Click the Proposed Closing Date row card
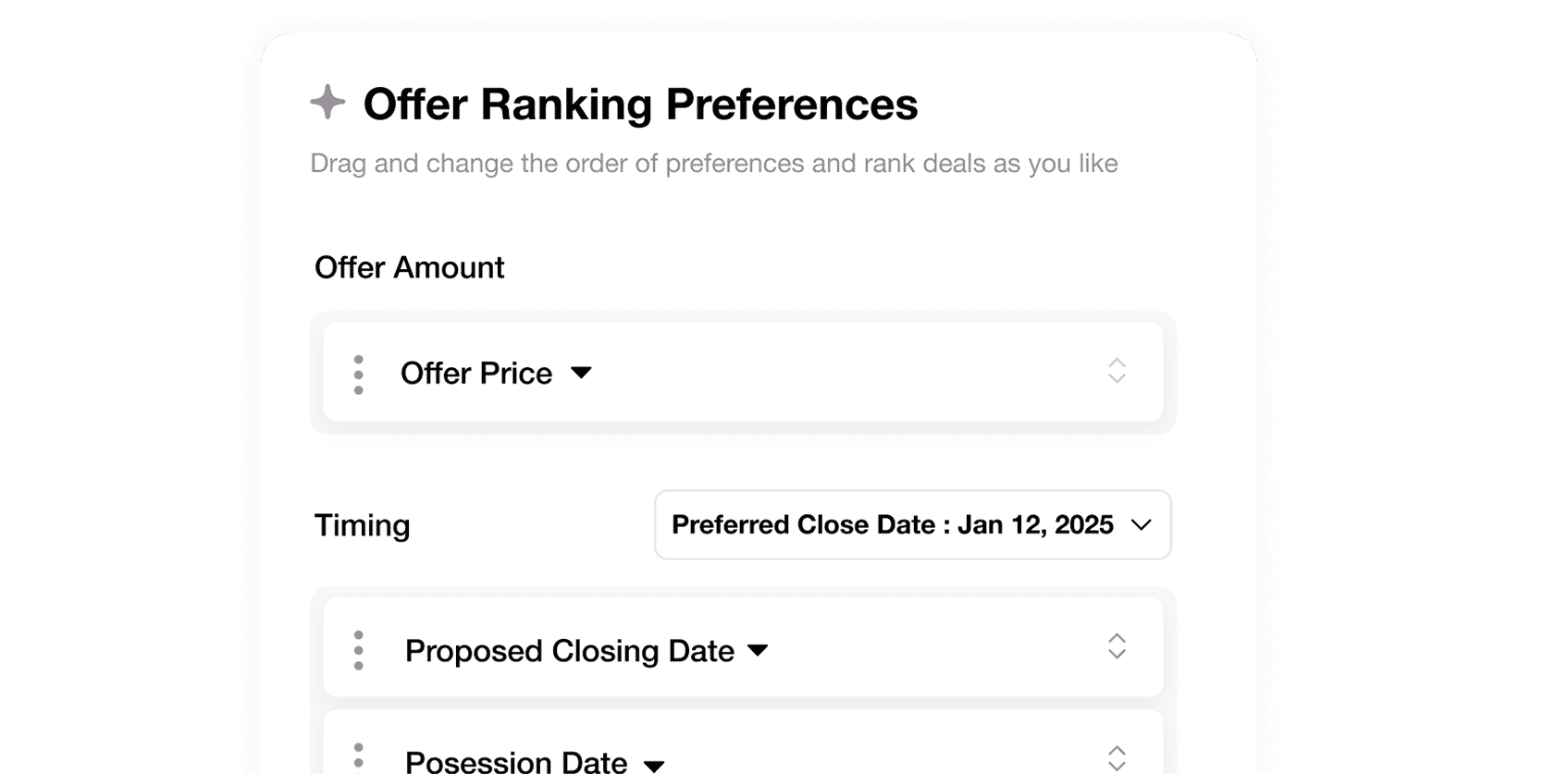Image resolution: width=1568 pixels, height=774 pixels. click(x=743, y=647)
